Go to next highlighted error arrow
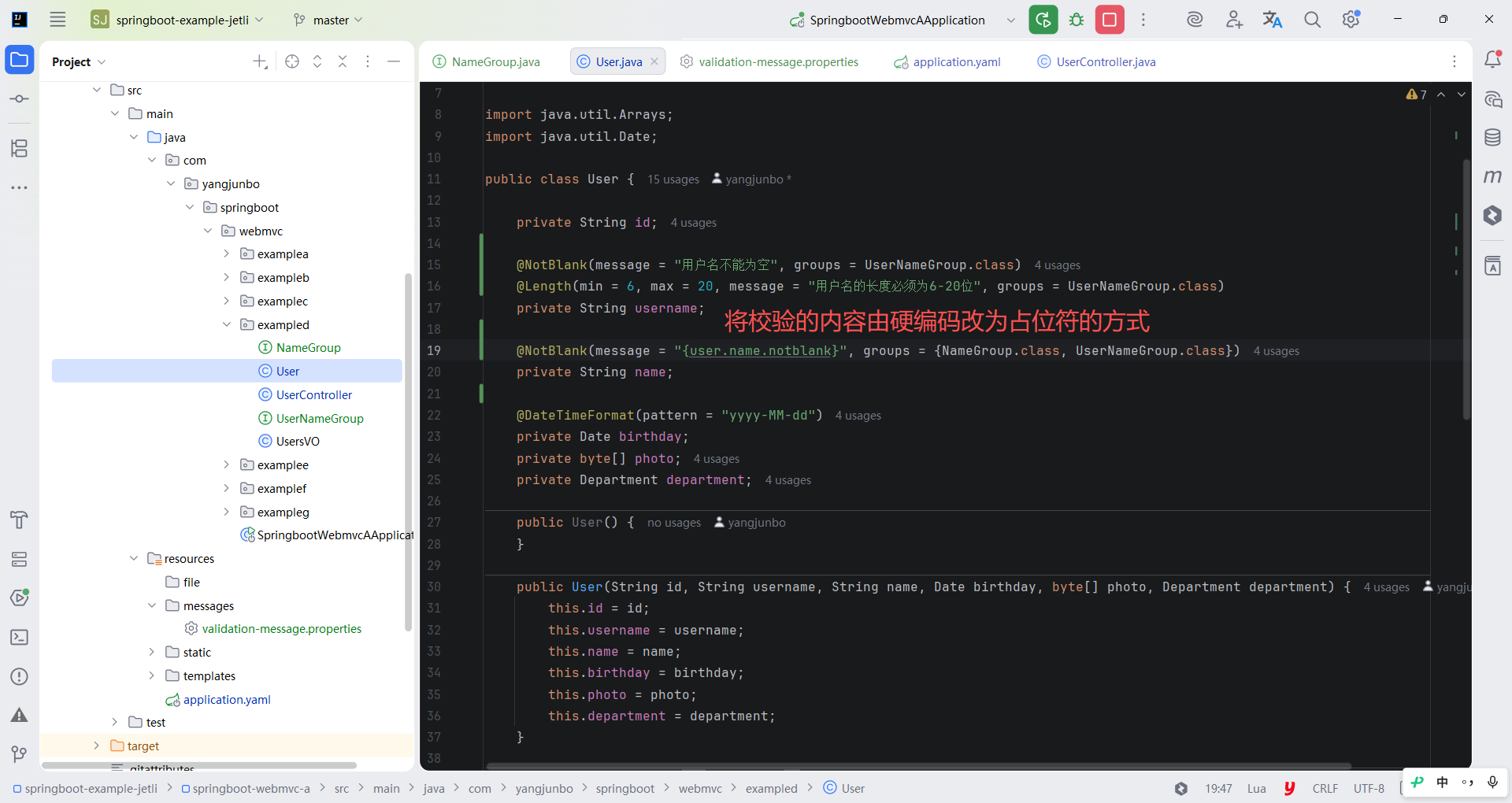Image resolution: width=1512 pixels, height=803 pixels. 1462,94
